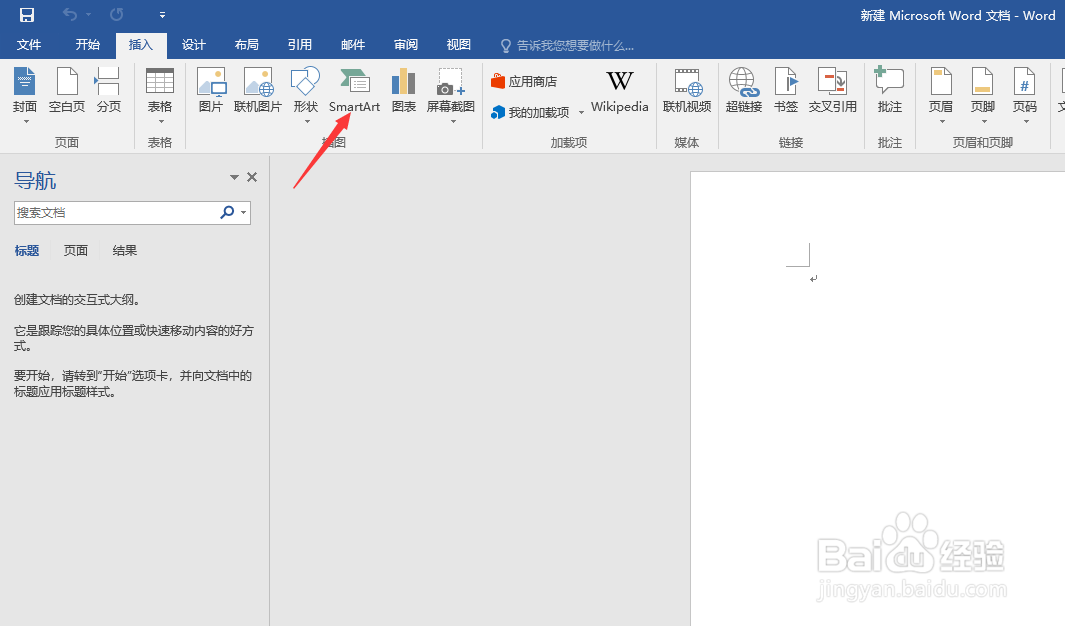
Task: Save the document with the floppy icon
Action: click(x=26, y=14)
